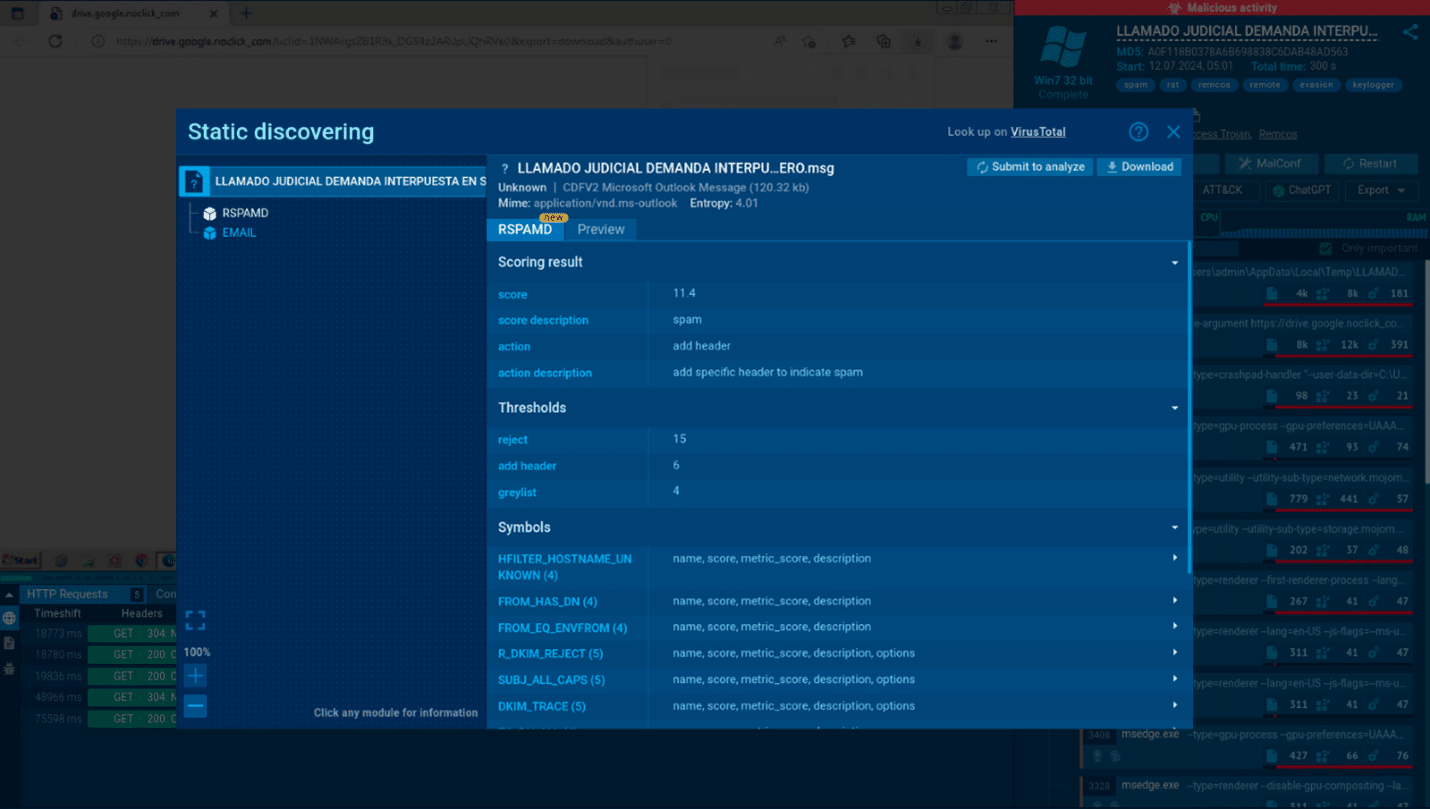Image resolution: width=1430 pixels, height=809 pixels.
Task: Click the keylogger tag
Action: click(x=1373, y=85)
